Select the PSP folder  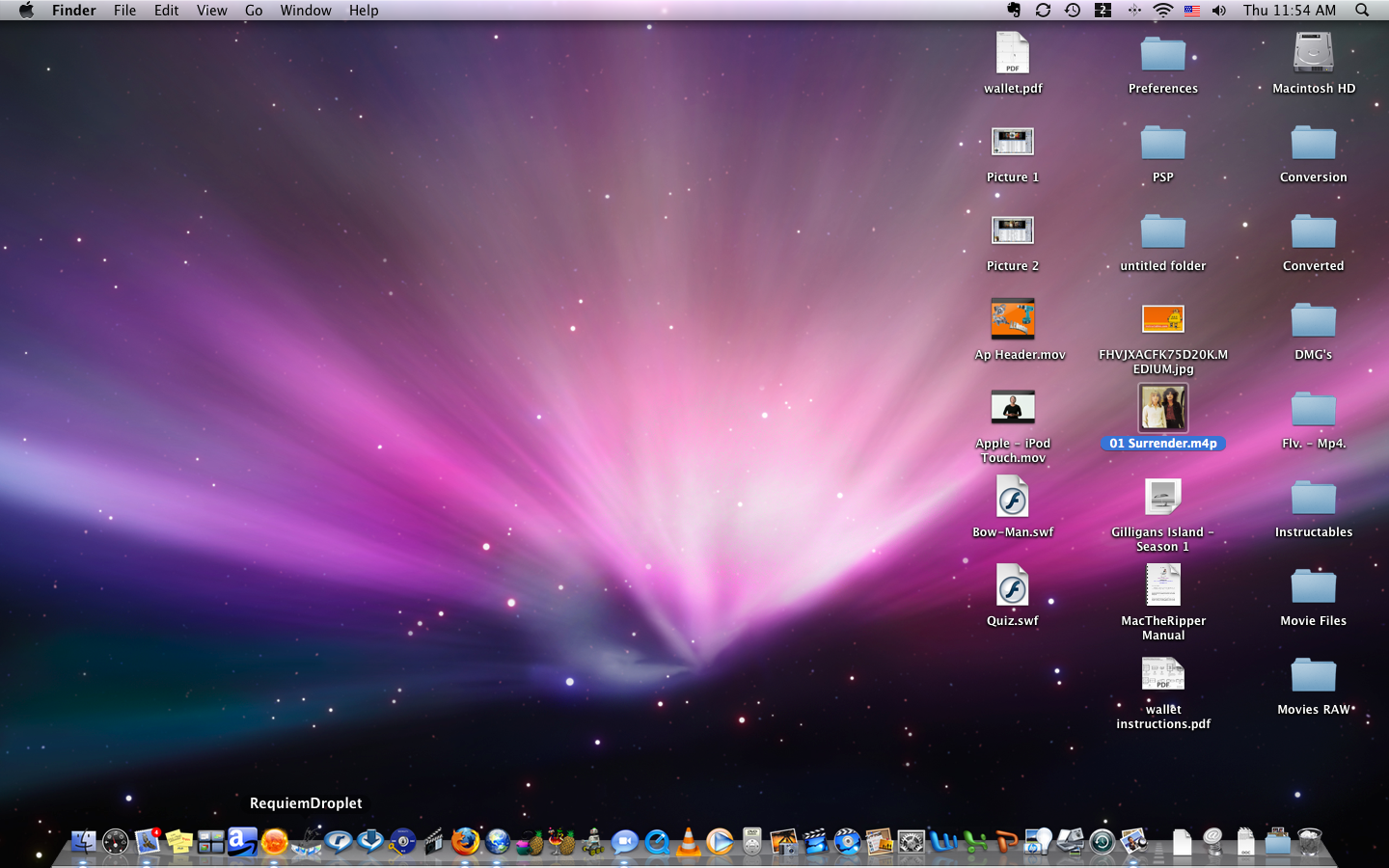(x=1163, y=143)
